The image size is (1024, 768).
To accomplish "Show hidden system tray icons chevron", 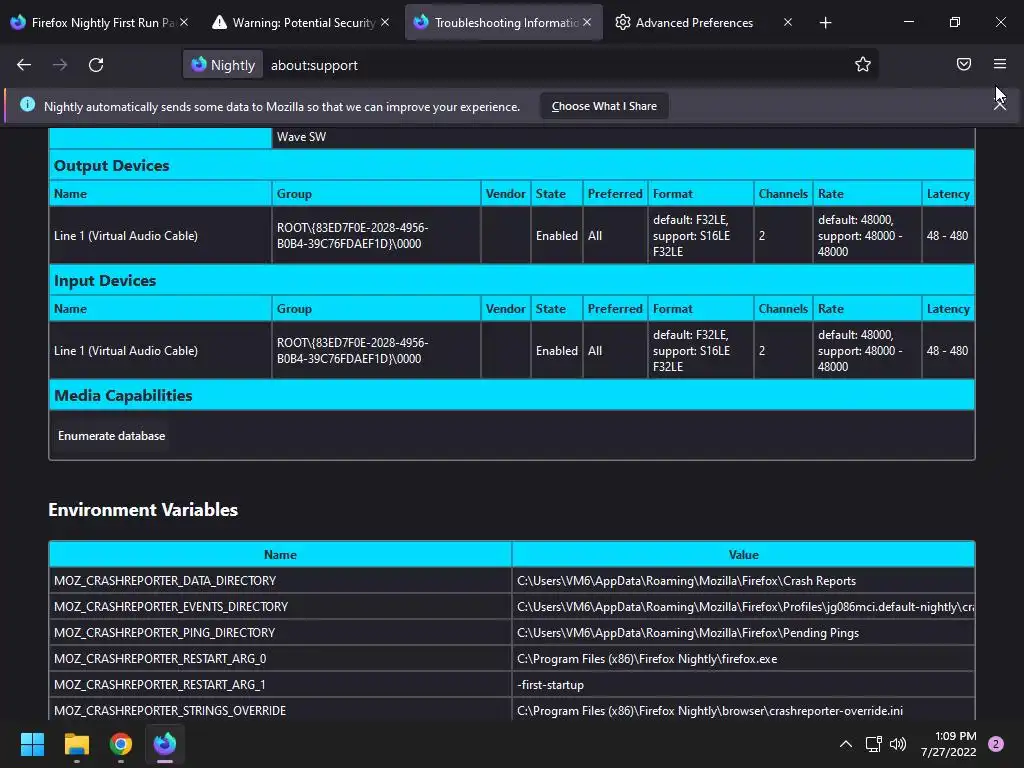I will click(x=846, y=744).
